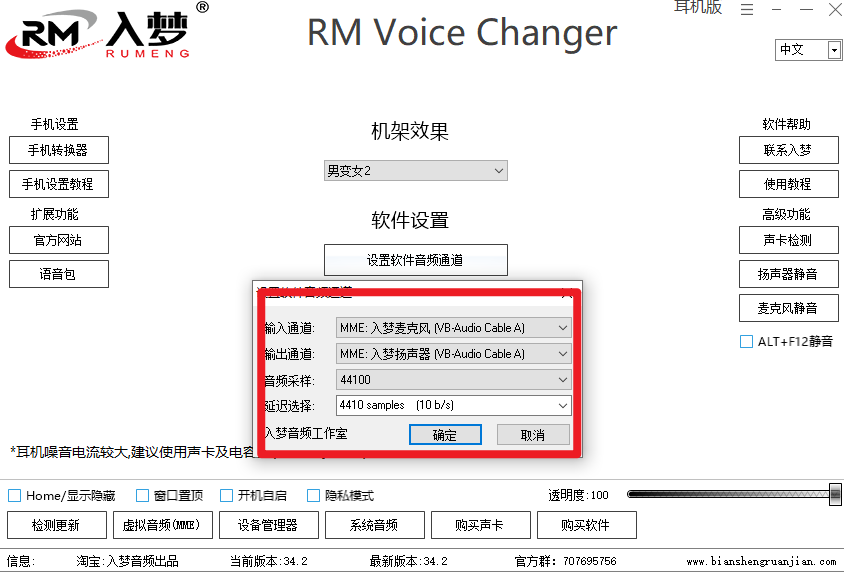
Task: Click 购买声卡 button
Action: click(481, 525)
